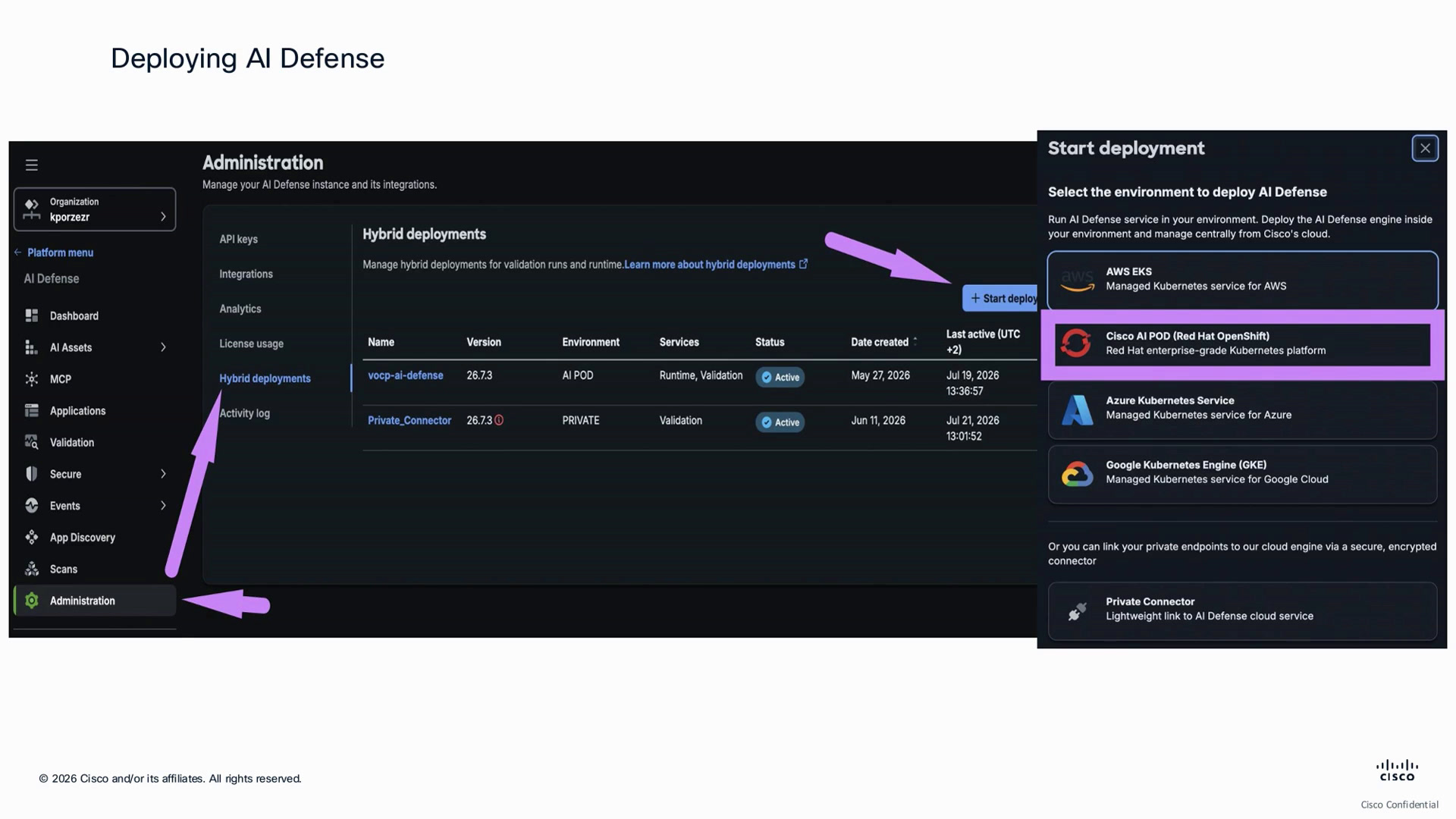
Task: Open the Activity log section
Action: click(244, 413)
